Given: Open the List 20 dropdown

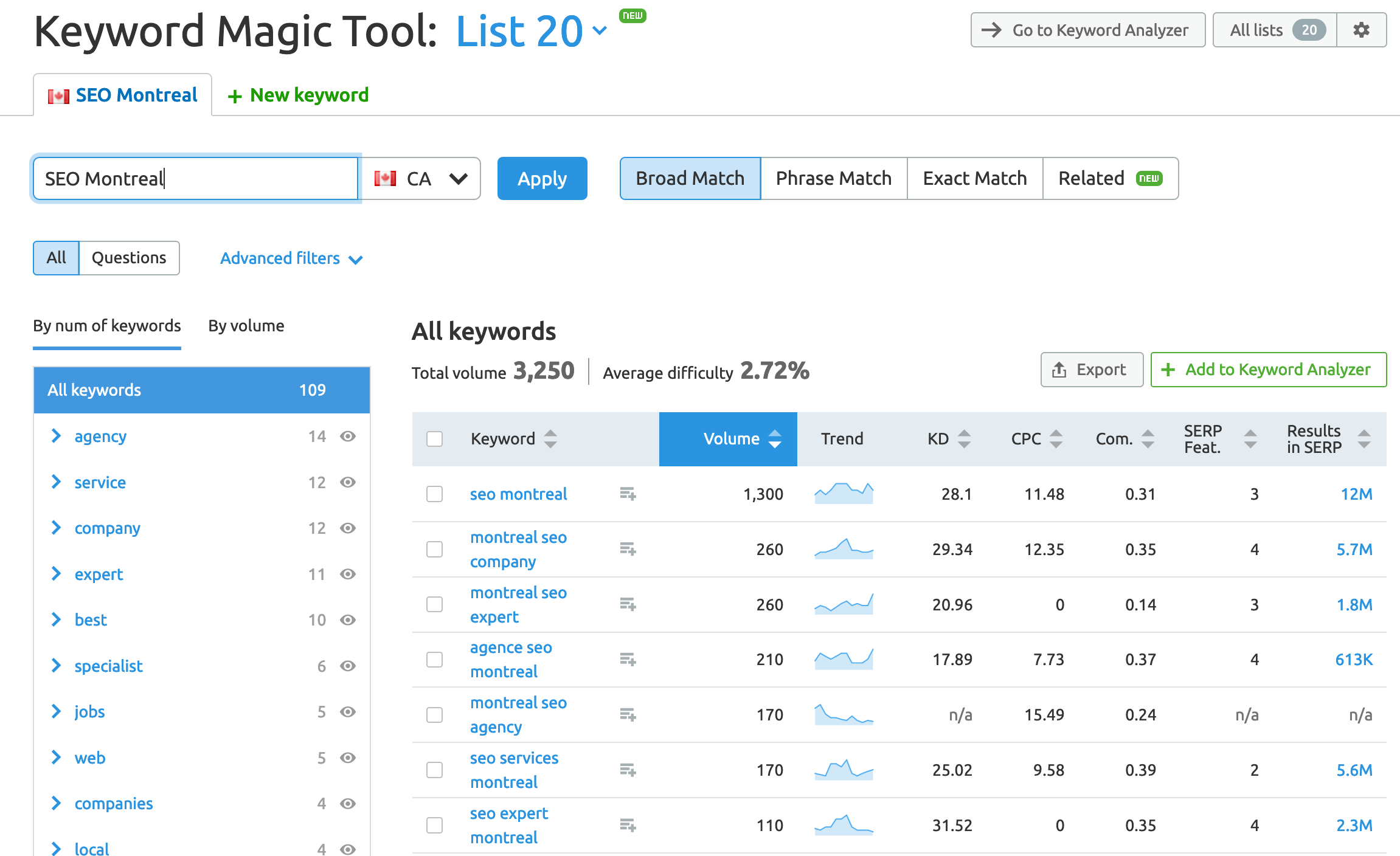Looking at the screenshot, I should (x=532, y=31).
